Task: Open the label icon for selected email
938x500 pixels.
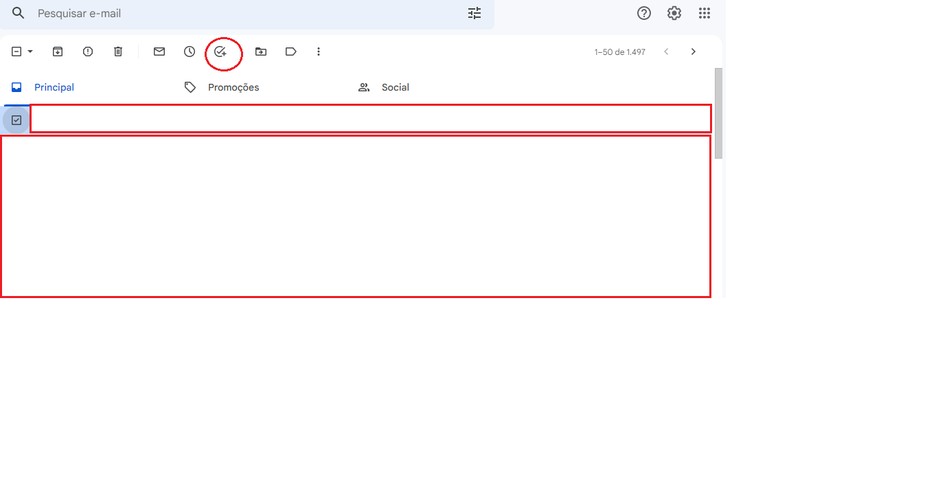Action: pyautogui.click(x=291, y=52)
